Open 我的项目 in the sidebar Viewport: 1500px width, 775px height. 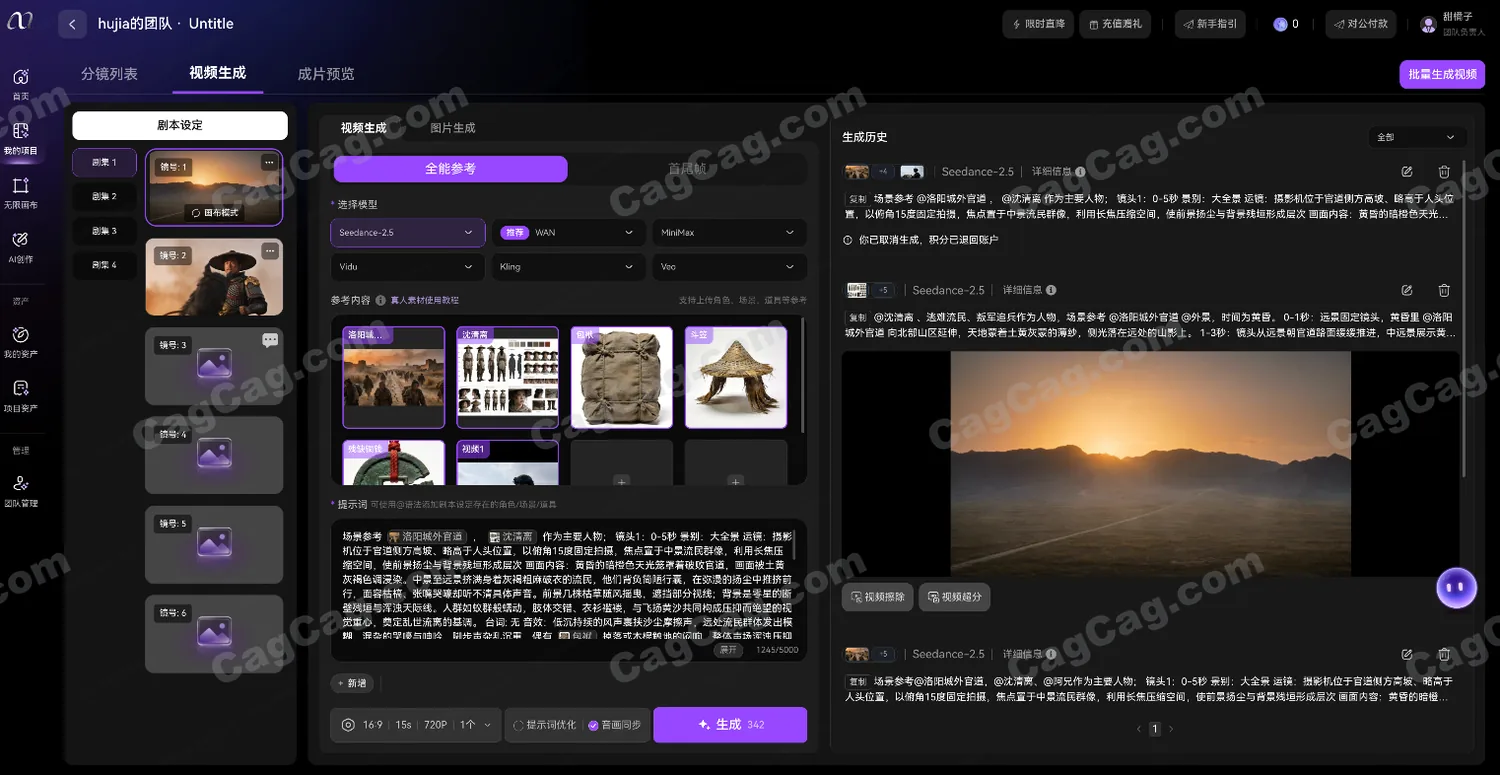tap(20, 138)
